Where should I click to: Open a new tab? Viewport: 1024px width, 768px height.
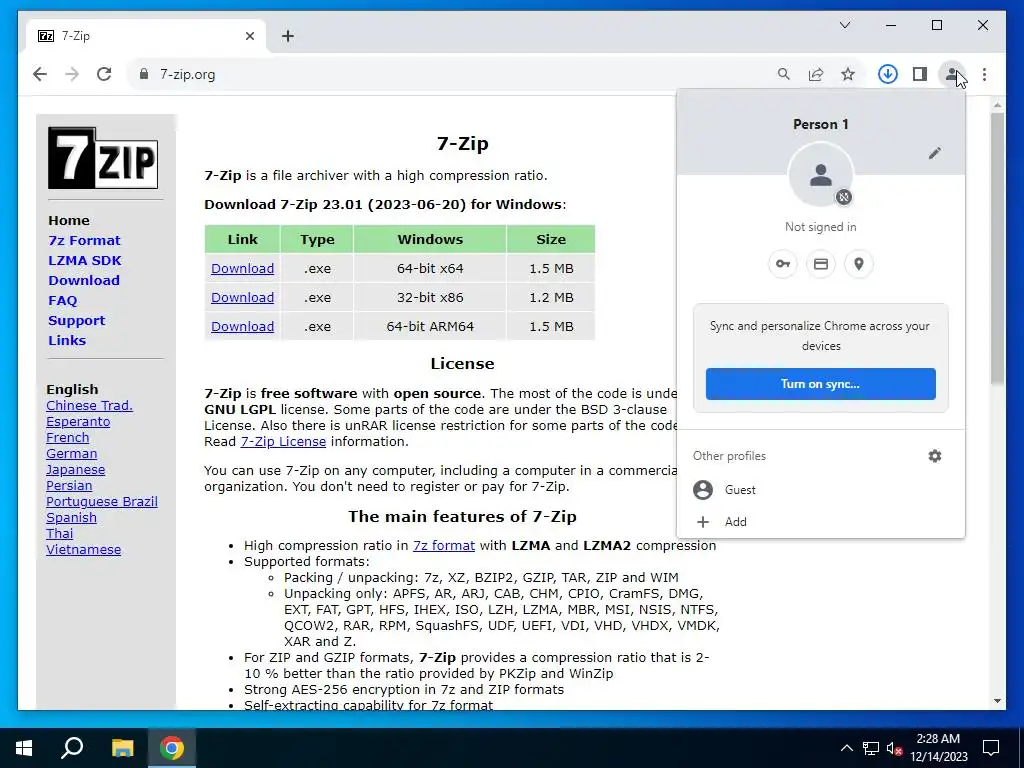(x=288, y=36)
